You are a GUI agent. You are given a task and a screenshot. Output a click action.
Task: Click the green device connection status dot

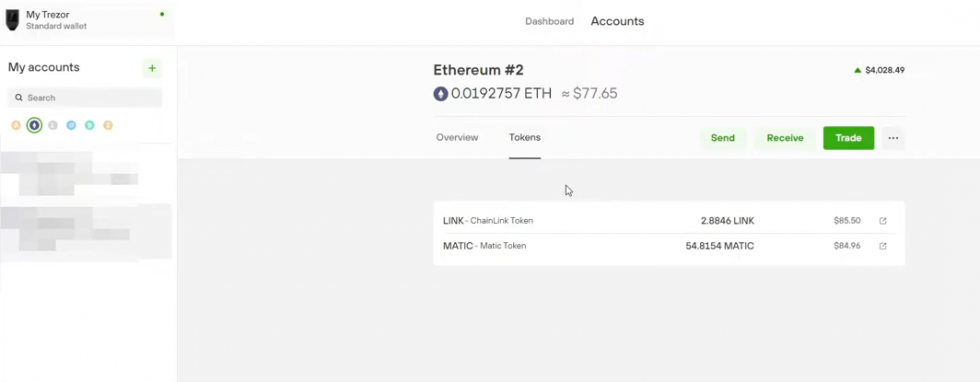pyautogui.click(x=162, y=14)
